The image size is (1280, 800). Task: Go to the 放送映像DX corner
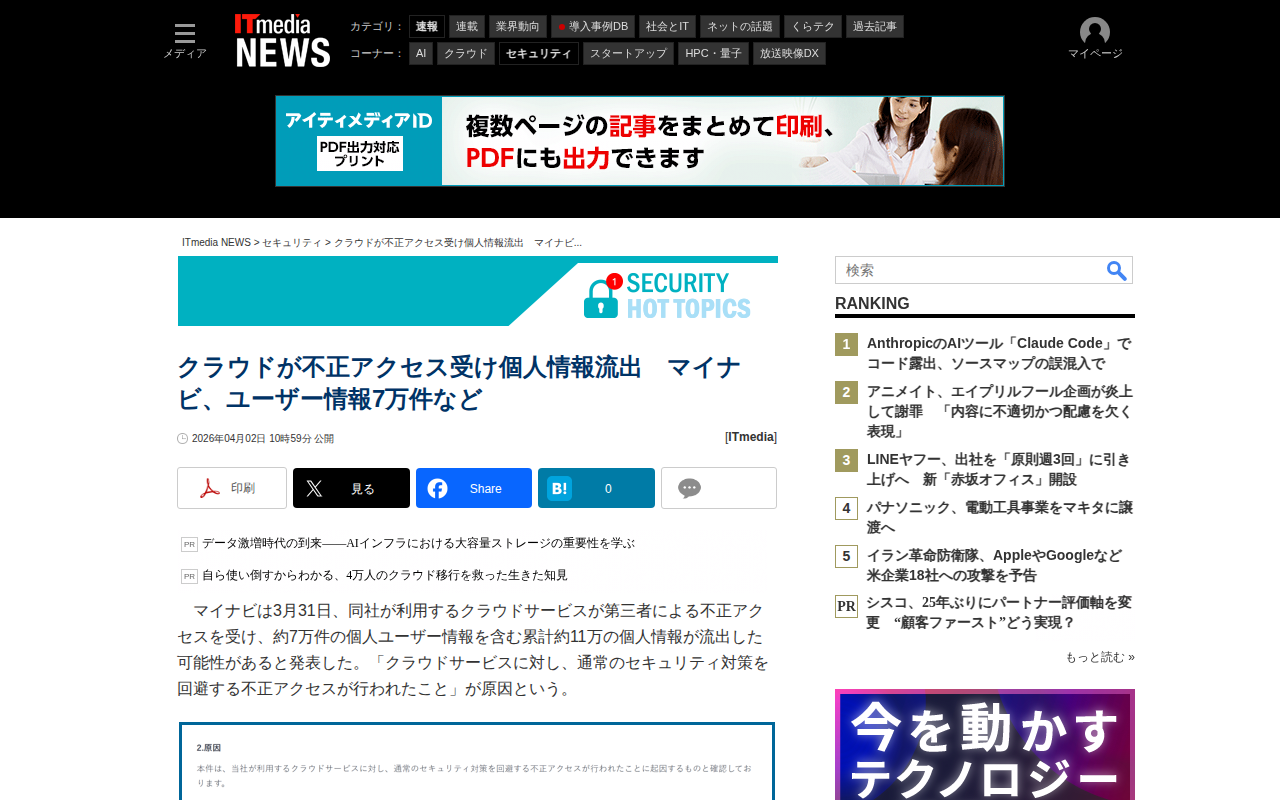789,54
